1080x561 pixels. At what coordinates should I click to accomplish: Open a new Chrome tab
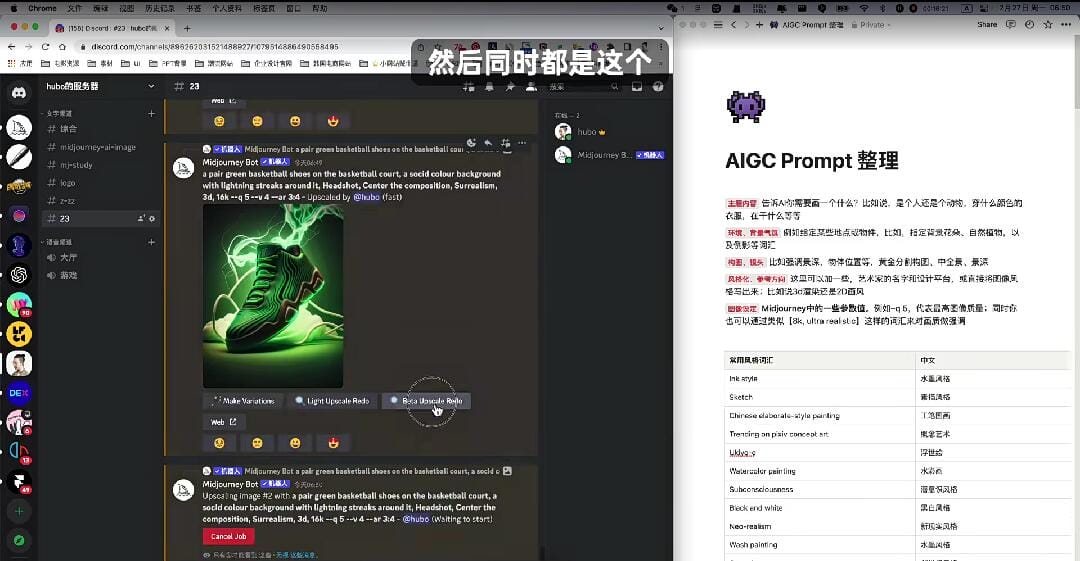click(187, 28)
